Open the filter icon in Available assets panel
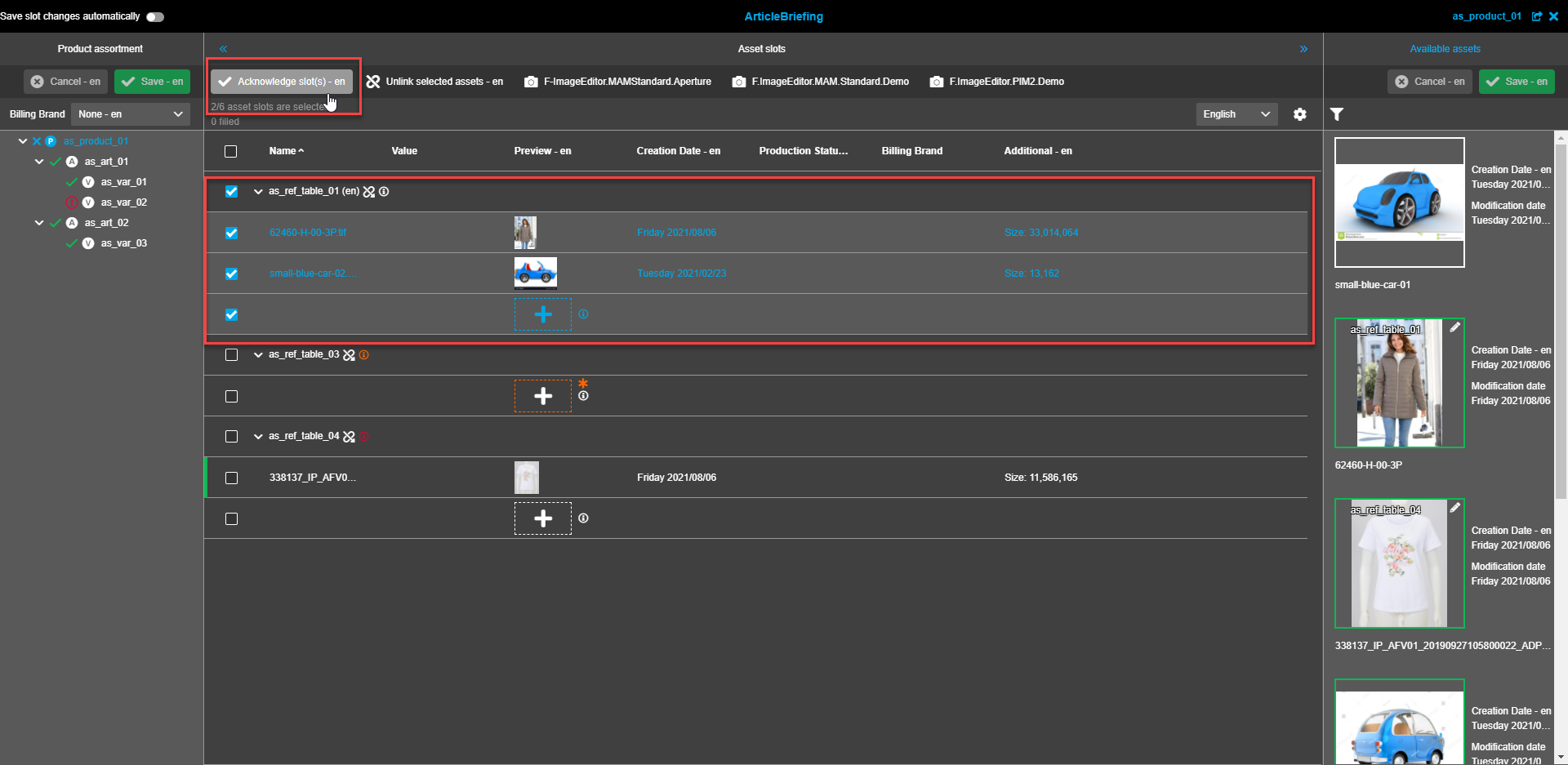This screenshot has width=1568, height=765. 1336,114
